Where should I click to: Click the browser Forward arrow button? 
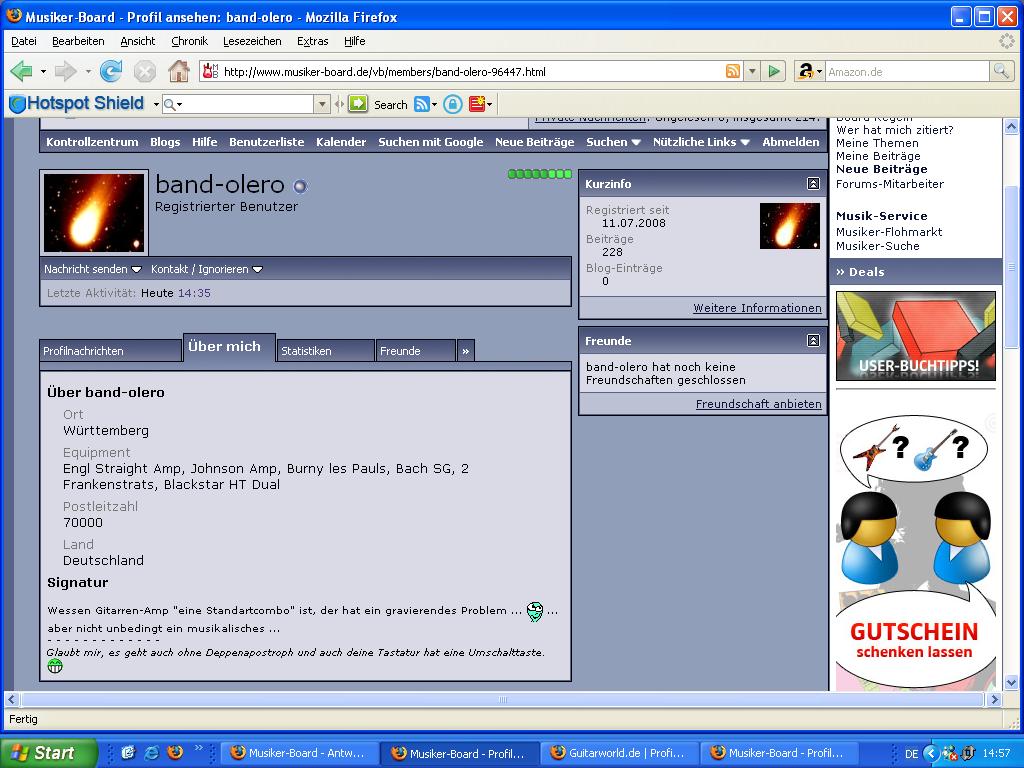point(65,71)
